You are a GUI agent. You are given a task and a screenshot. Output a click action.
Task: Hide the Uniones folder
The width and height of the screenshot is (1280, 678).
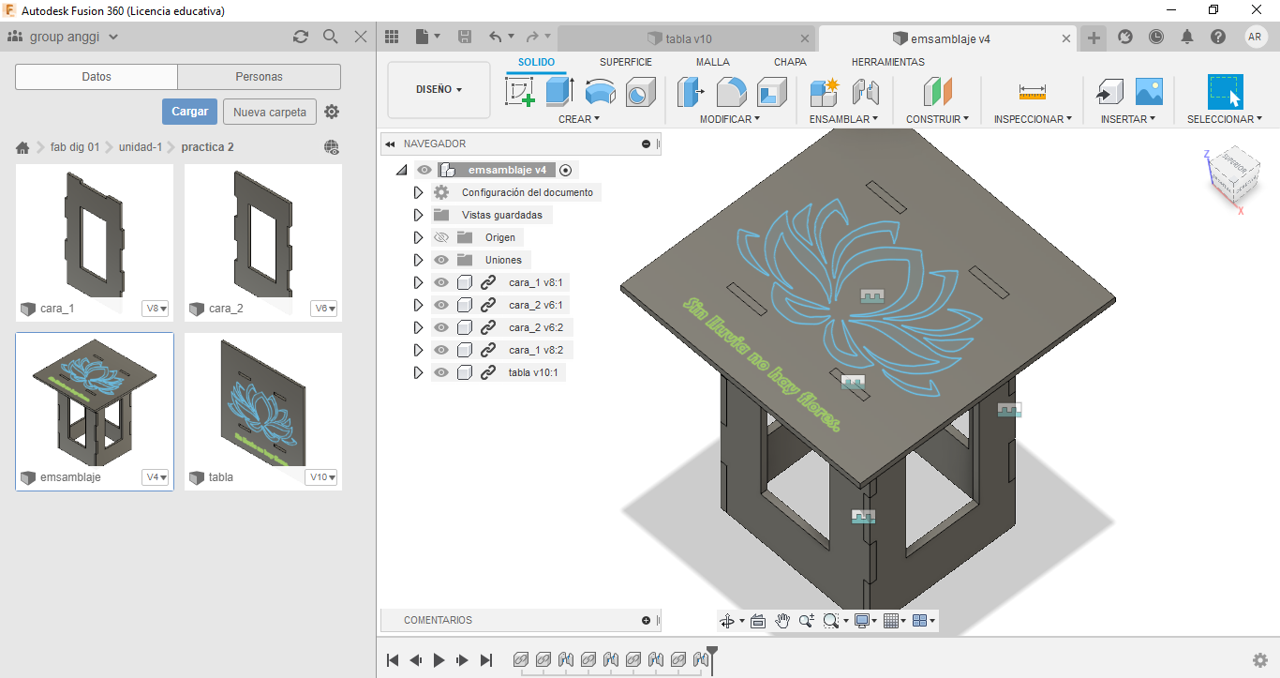[441, 260]
